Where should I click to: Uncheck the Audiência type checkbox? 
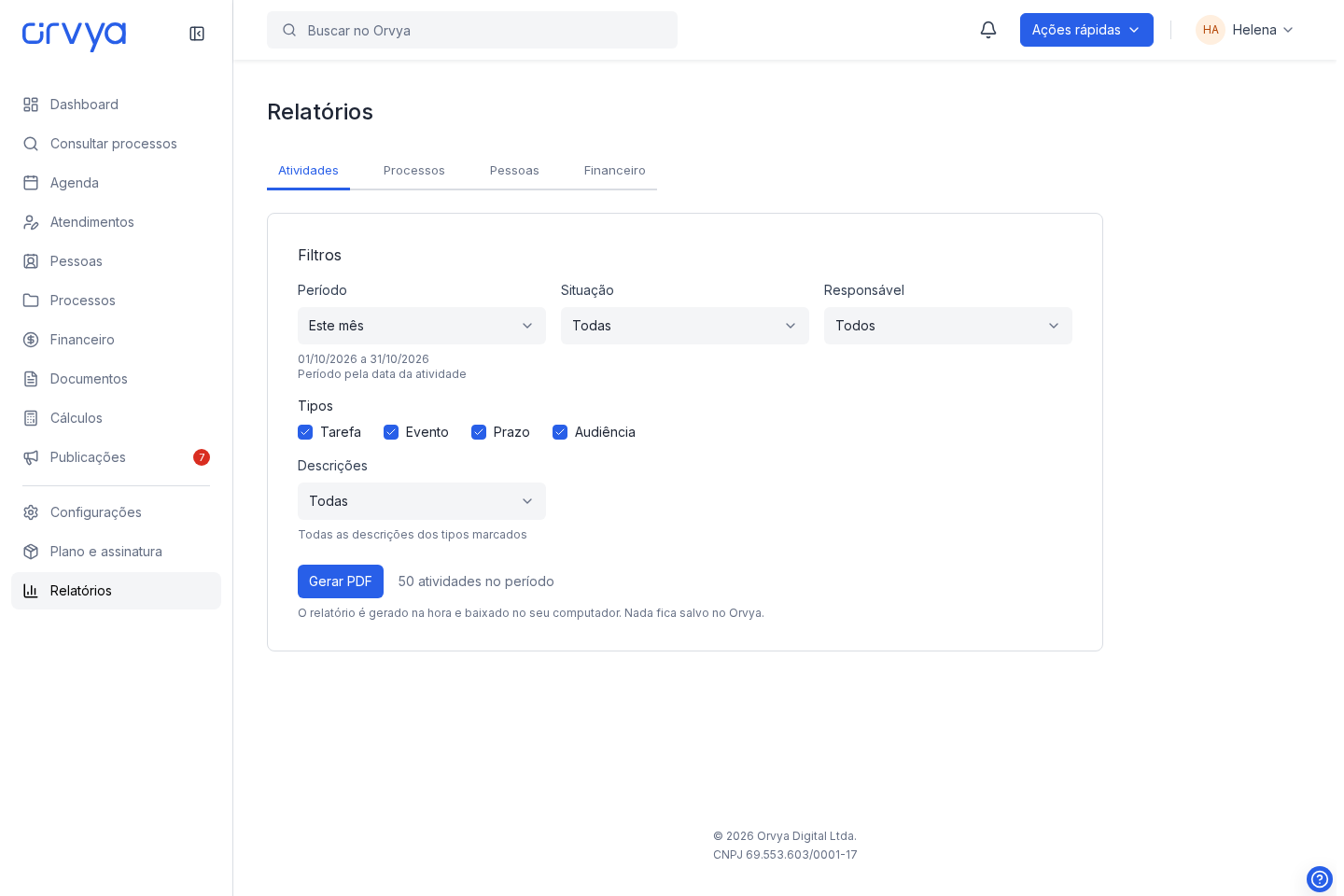(560, 432)
